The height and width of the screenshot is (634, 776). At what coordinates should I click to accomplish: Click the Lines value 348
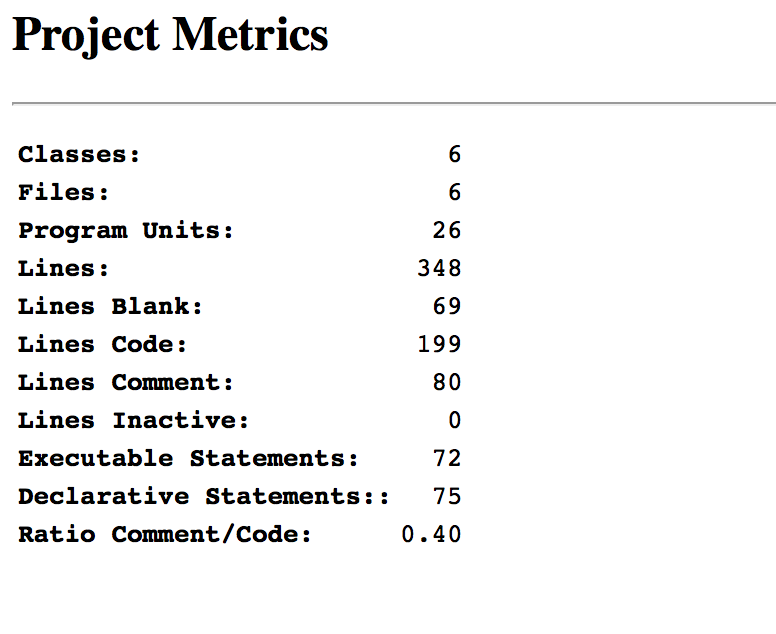[439, 269]
